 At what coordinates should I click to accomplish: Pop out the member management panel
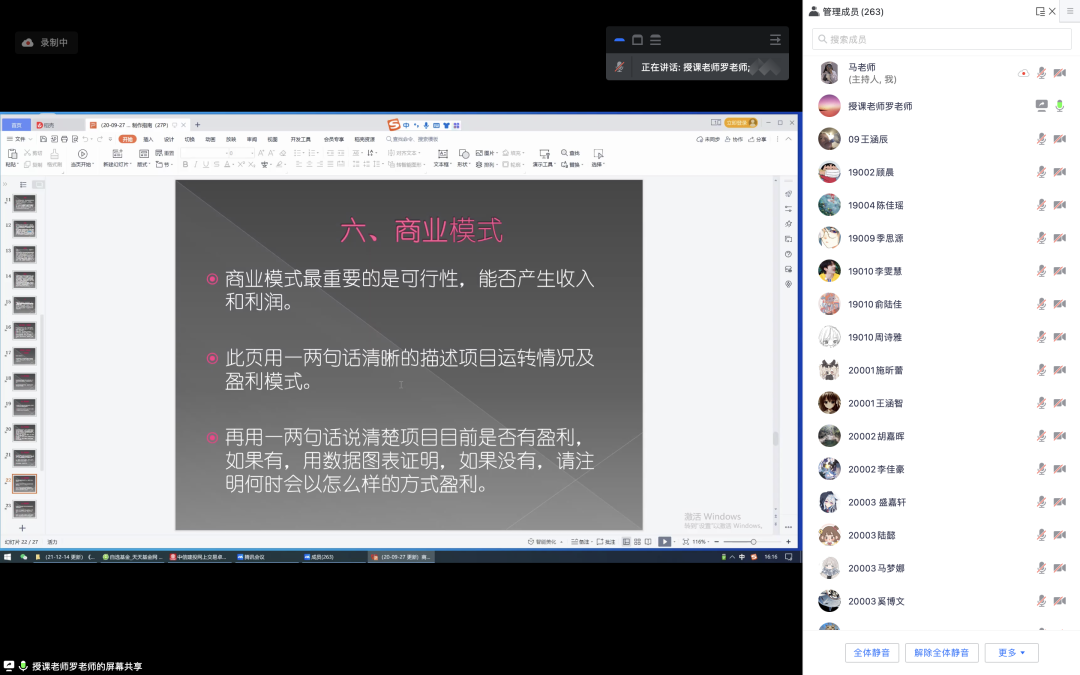pos(1040,12)
